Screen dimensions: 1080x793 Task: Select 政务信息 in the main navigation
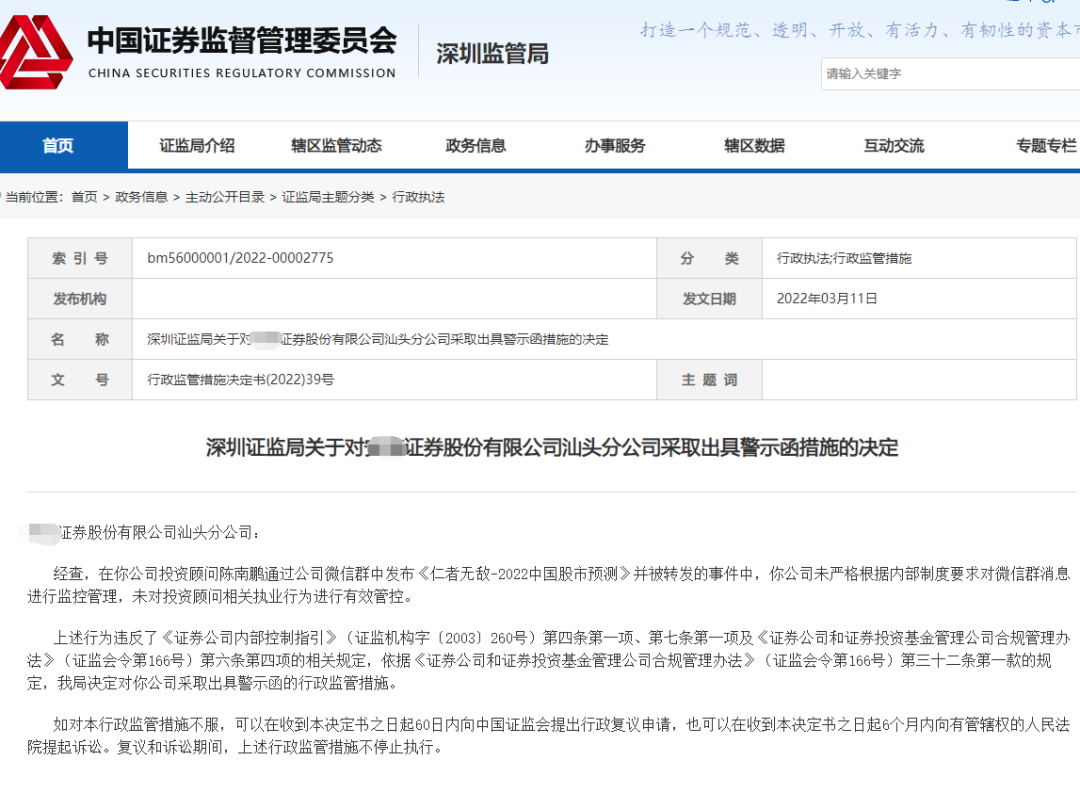tap(475, 146)
